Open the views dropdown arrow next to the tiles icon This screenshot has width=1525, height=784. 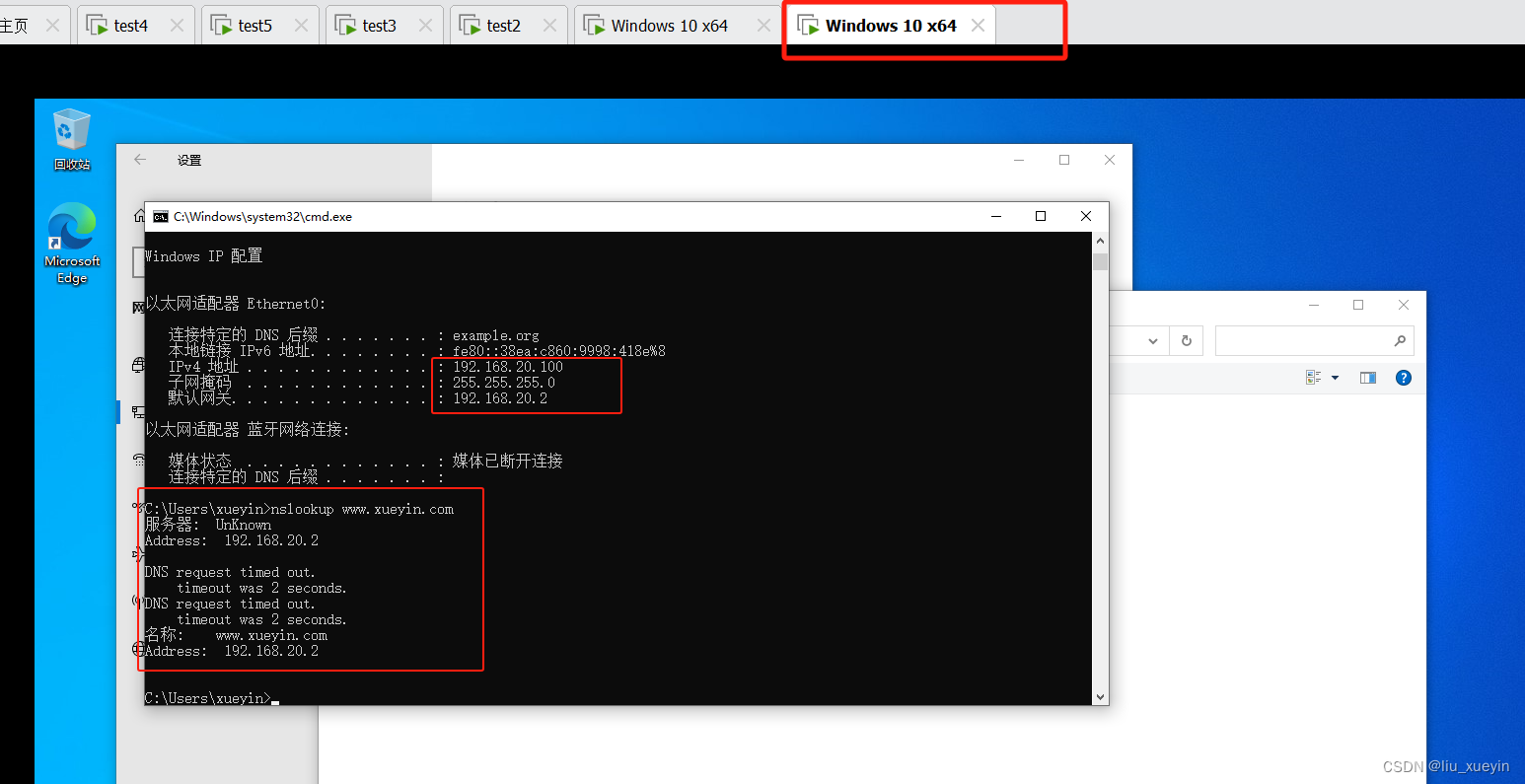pos(1335,377)
